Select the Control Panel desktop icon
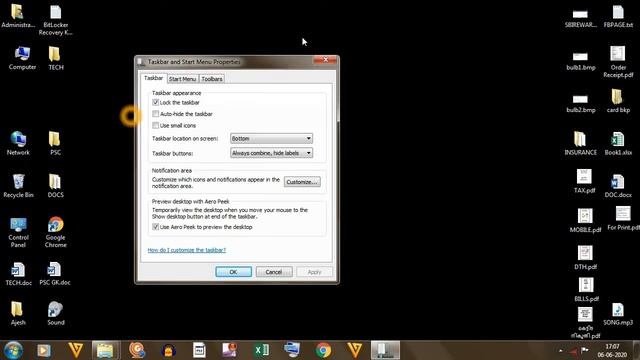 (18, 233)
